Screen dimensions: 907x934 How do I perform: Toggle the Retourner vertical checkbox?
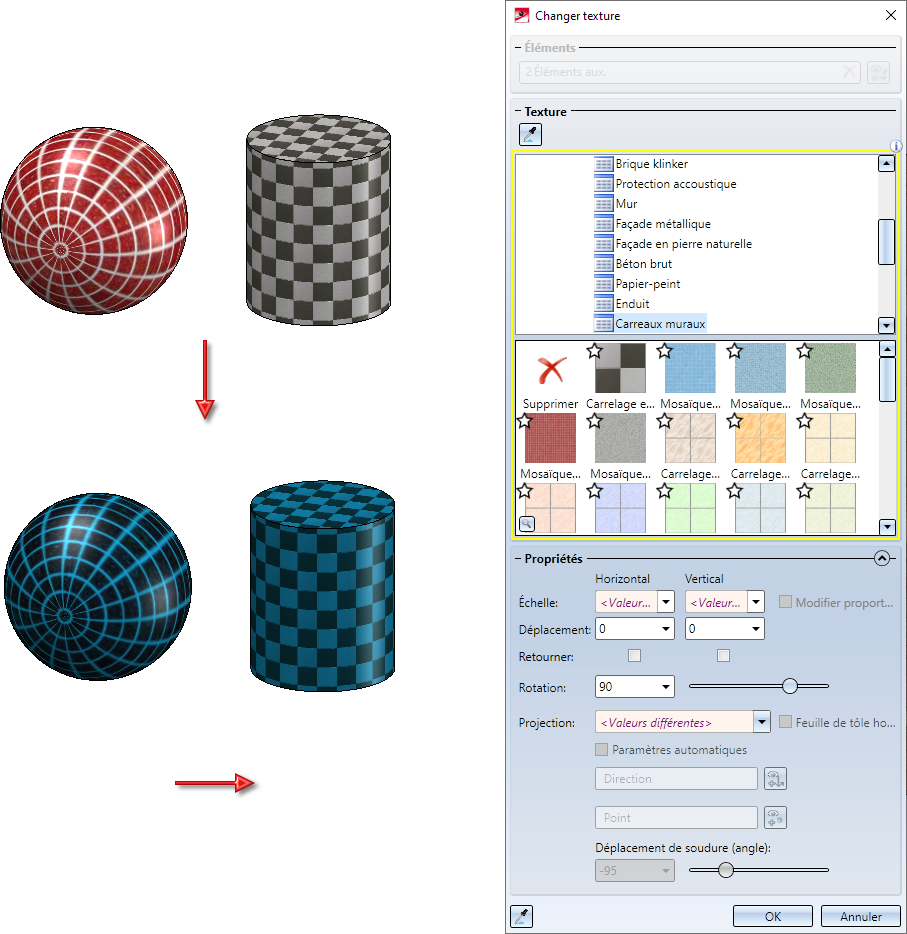pos(724,656)
